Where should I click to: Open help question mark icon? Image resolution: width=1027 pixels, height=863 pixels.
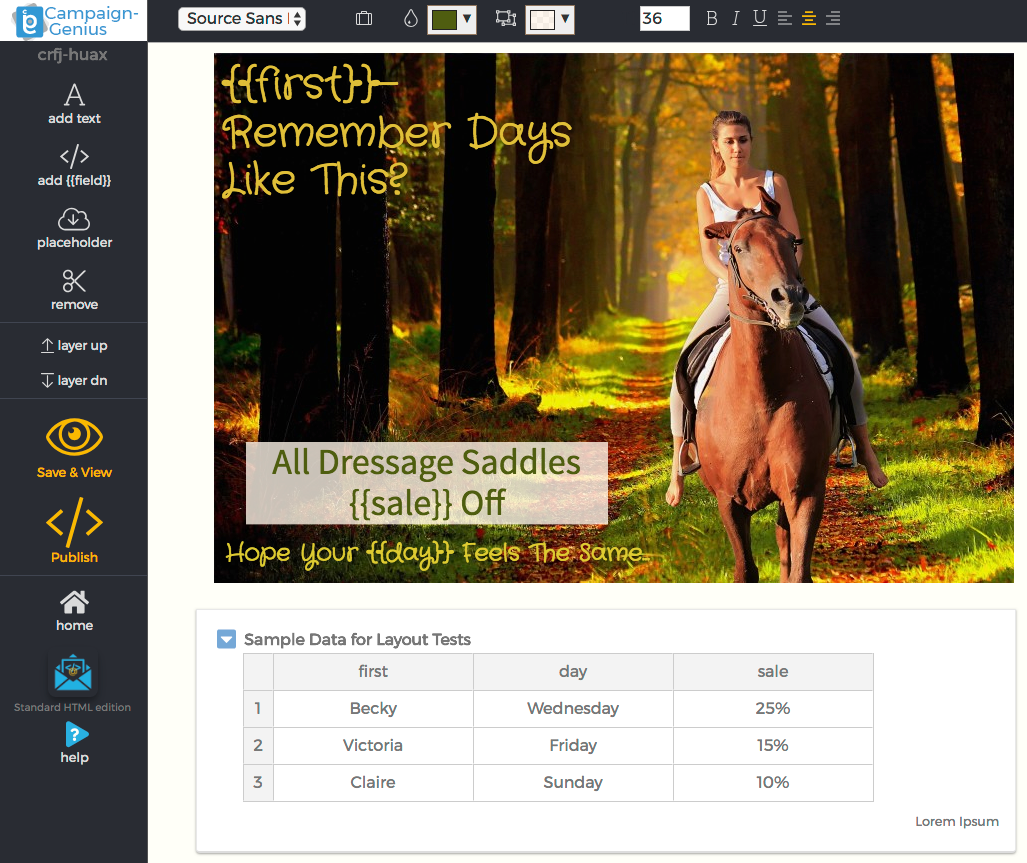point(76,734)
